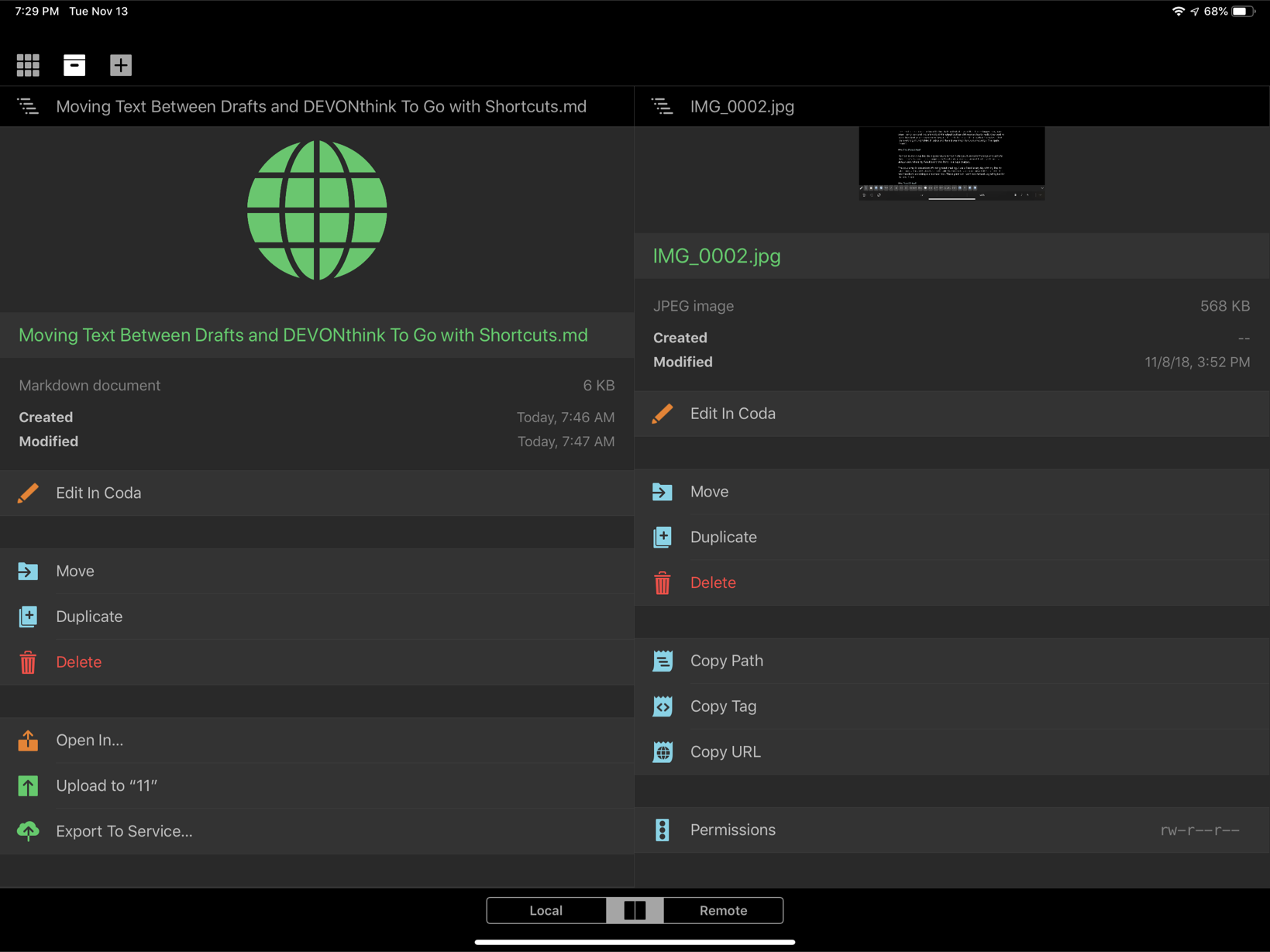Delete IMG_0002.jpg
This screenshot has height=952, width=1270.
952,583
